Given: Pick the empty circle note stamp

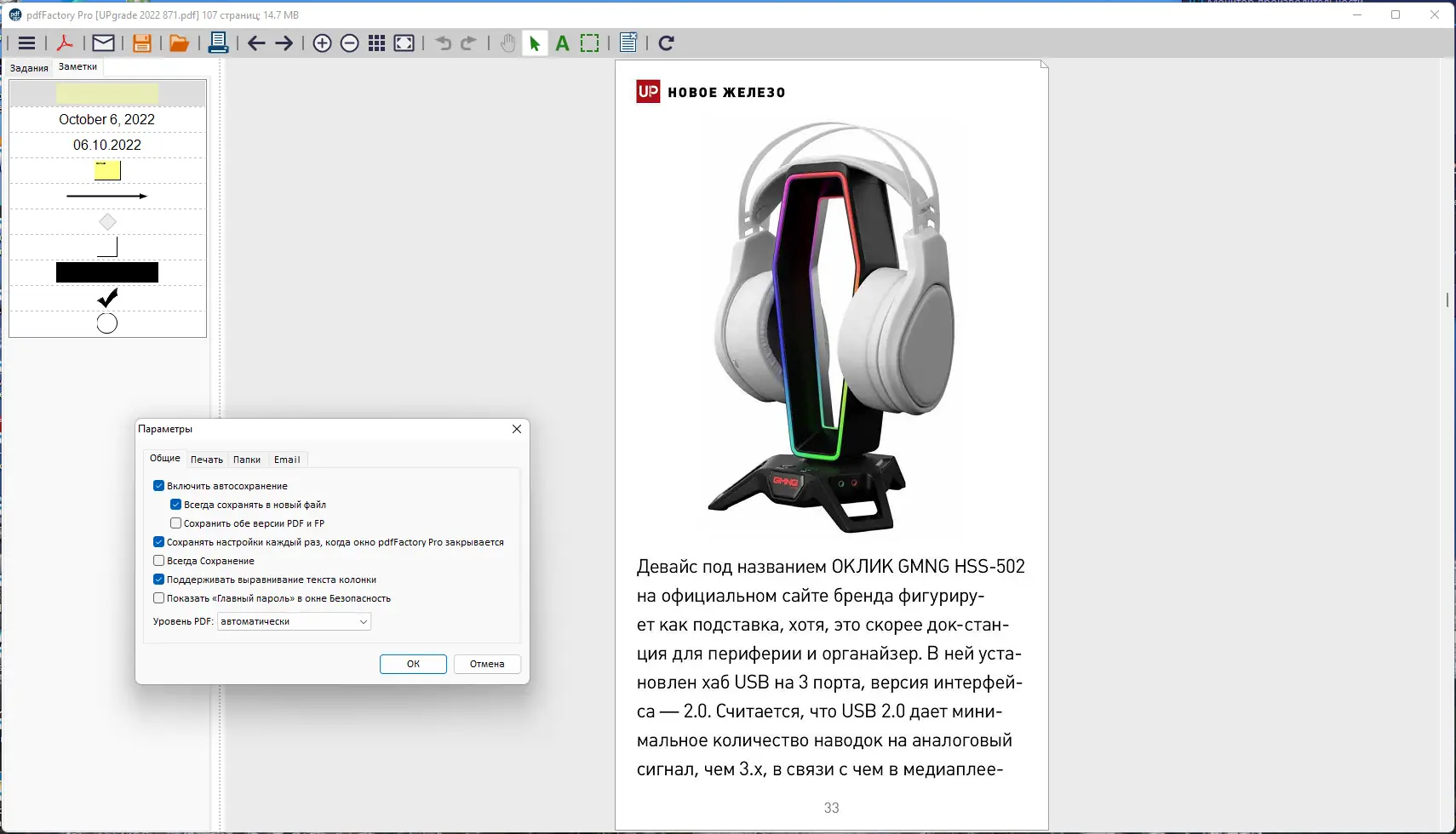Looking at the screenshot, I should pyautogui.click(x=107, y=323).
